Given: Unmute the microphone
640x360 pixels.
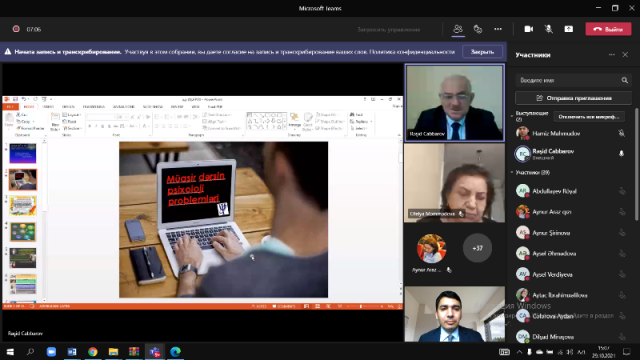Looking at the screenshot, I should (x=549, y=29).
